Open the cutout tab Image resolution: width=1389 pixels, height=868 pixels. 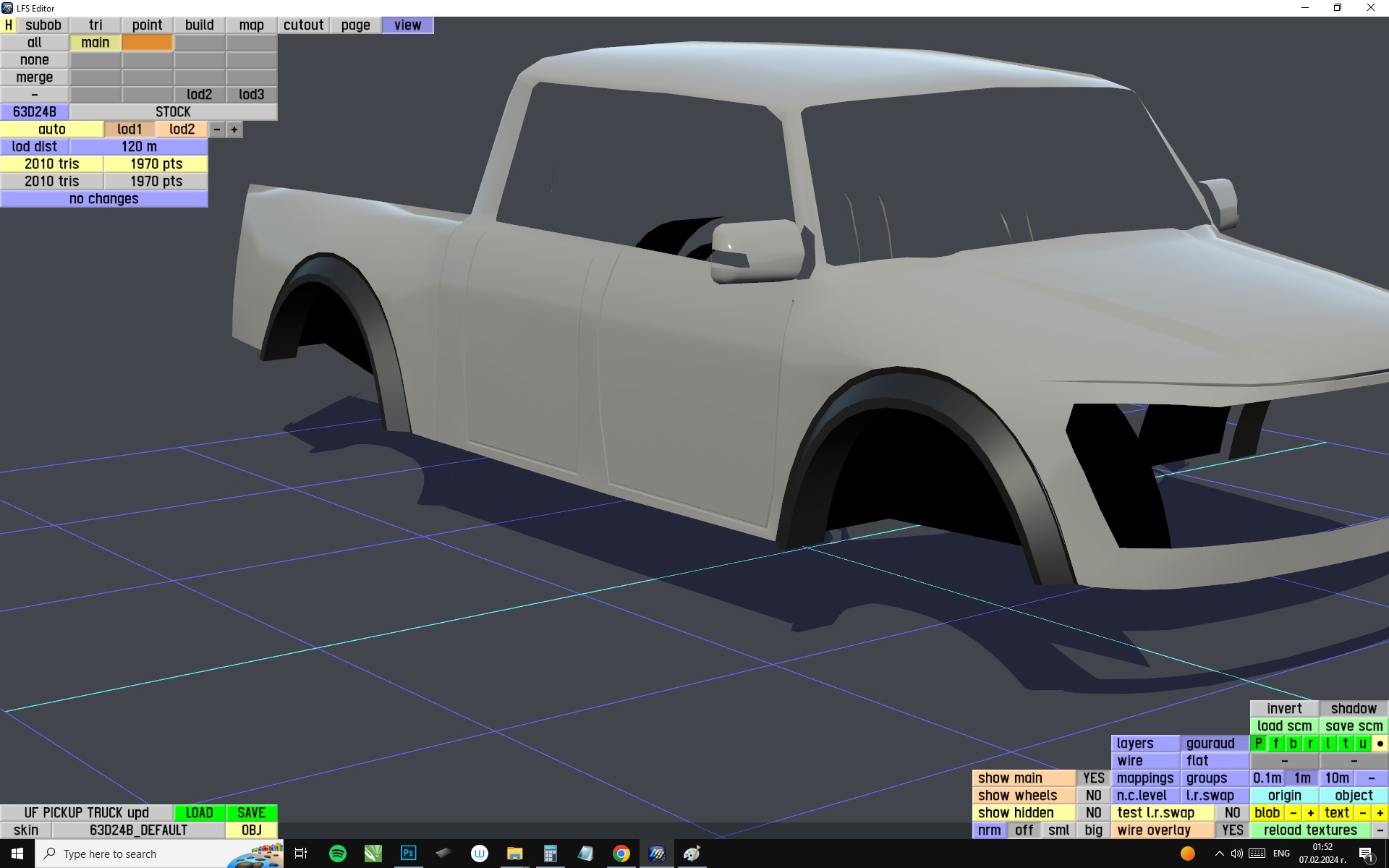[x=303, y=25]
